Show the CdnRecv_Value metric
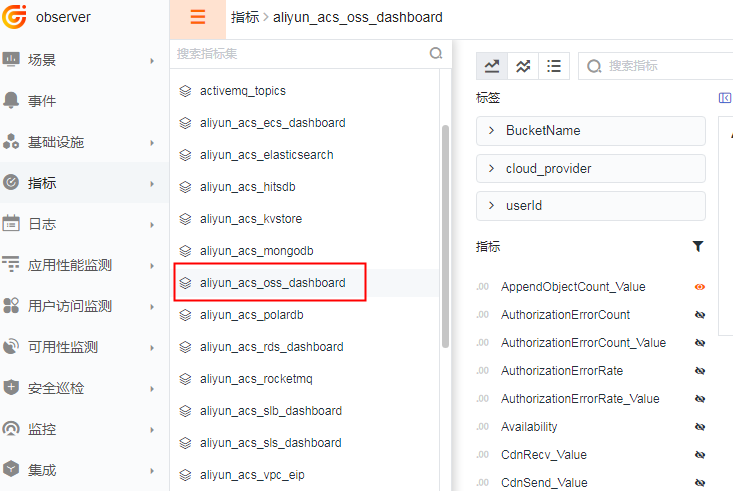This screenshot has width=733, height=491. tap(700, 455)
